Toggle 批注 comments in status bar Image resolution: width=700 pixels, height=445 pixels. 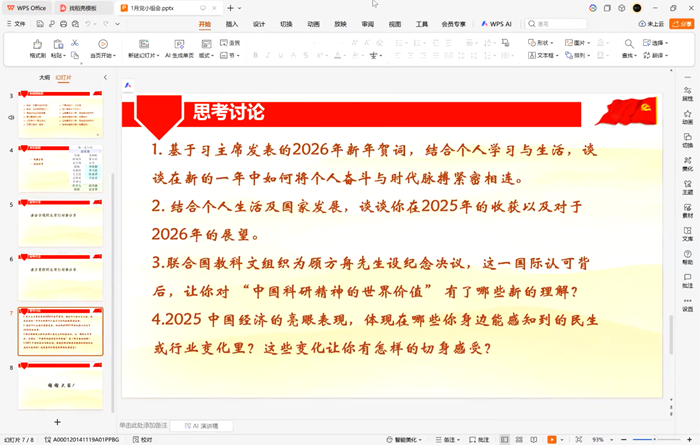481,439
